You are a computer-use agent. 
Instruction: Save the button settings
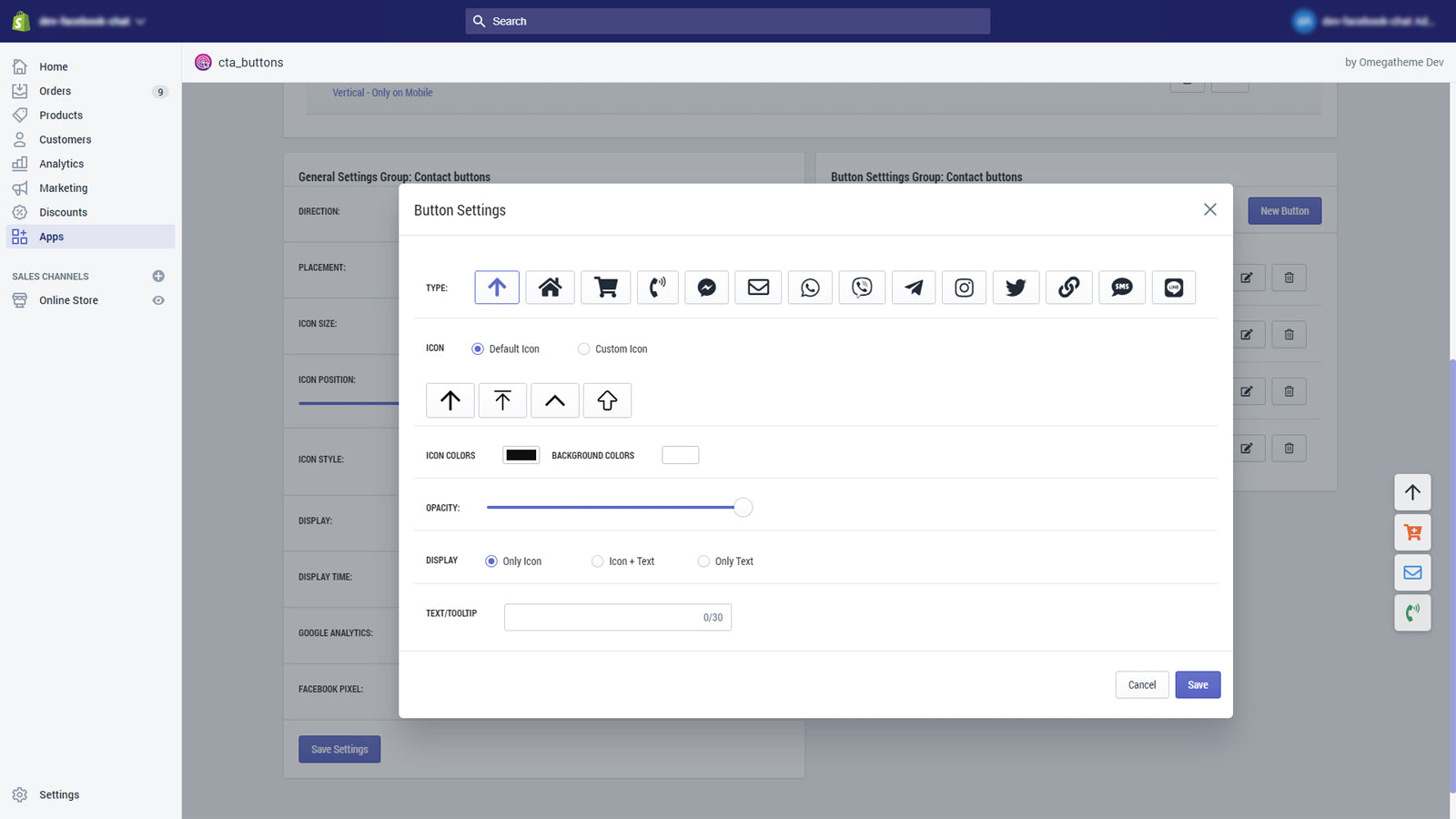[1198, 684]
